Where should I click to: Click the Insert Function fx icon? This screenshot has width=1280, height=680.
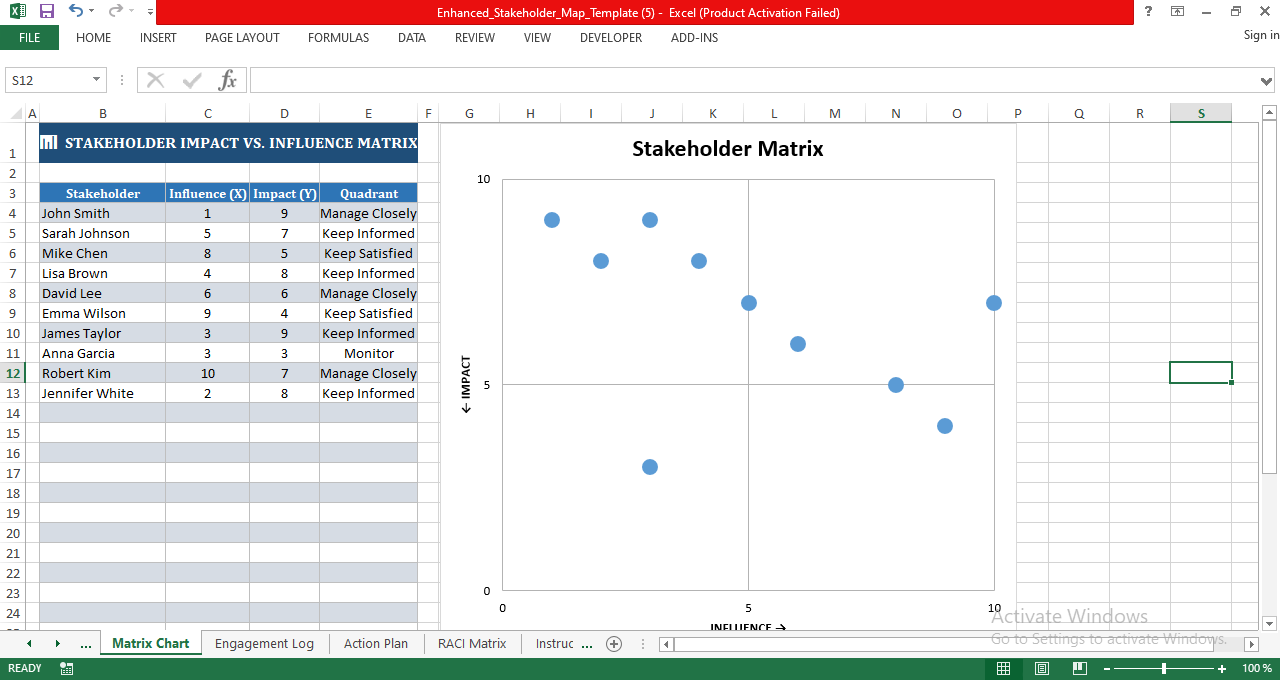[228, 80]
